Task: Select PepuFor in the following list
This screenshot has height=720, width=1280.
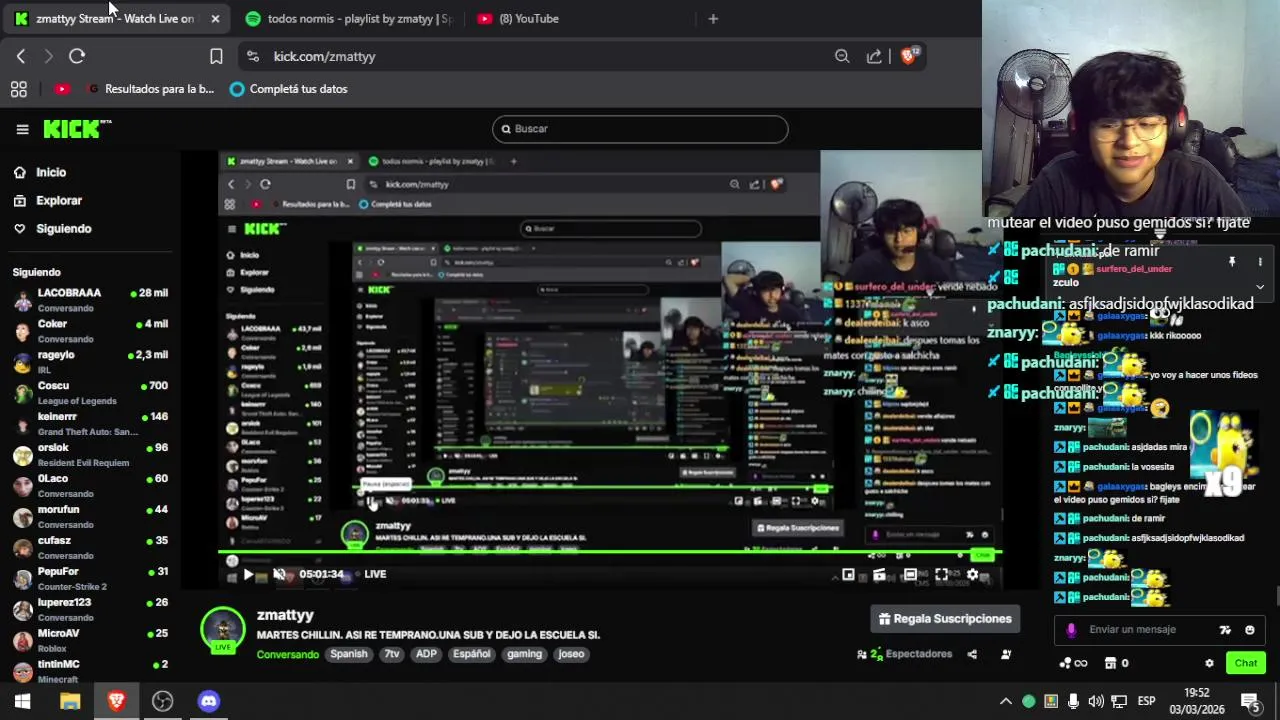Action: click(x=90, y=579)
